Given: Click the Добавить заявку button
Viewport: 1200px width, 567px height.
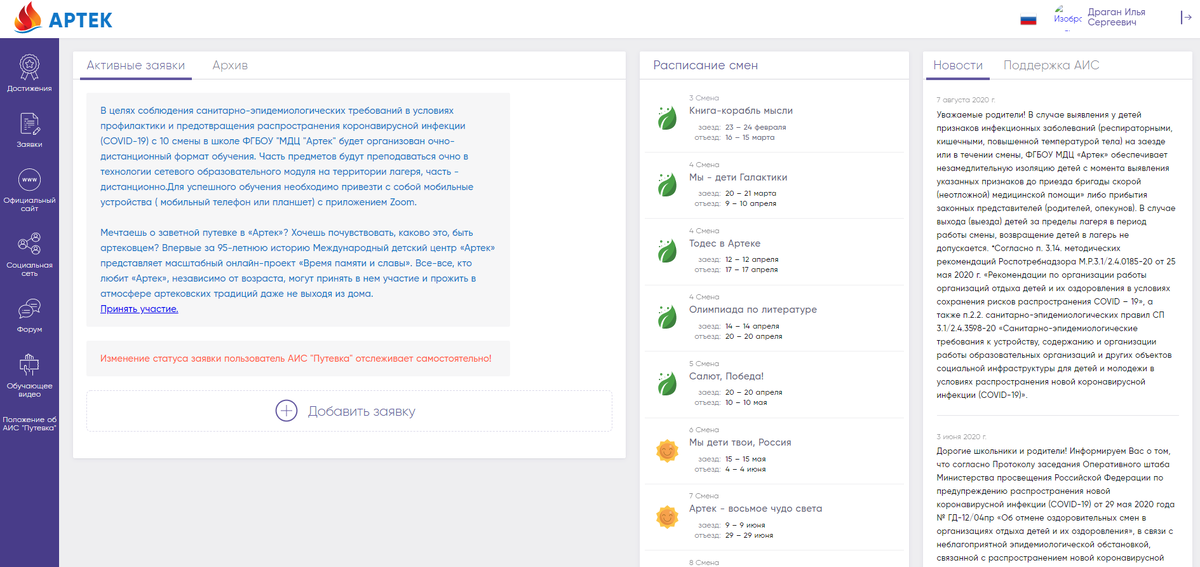Looking at the screenshot, I should point(349,411).
